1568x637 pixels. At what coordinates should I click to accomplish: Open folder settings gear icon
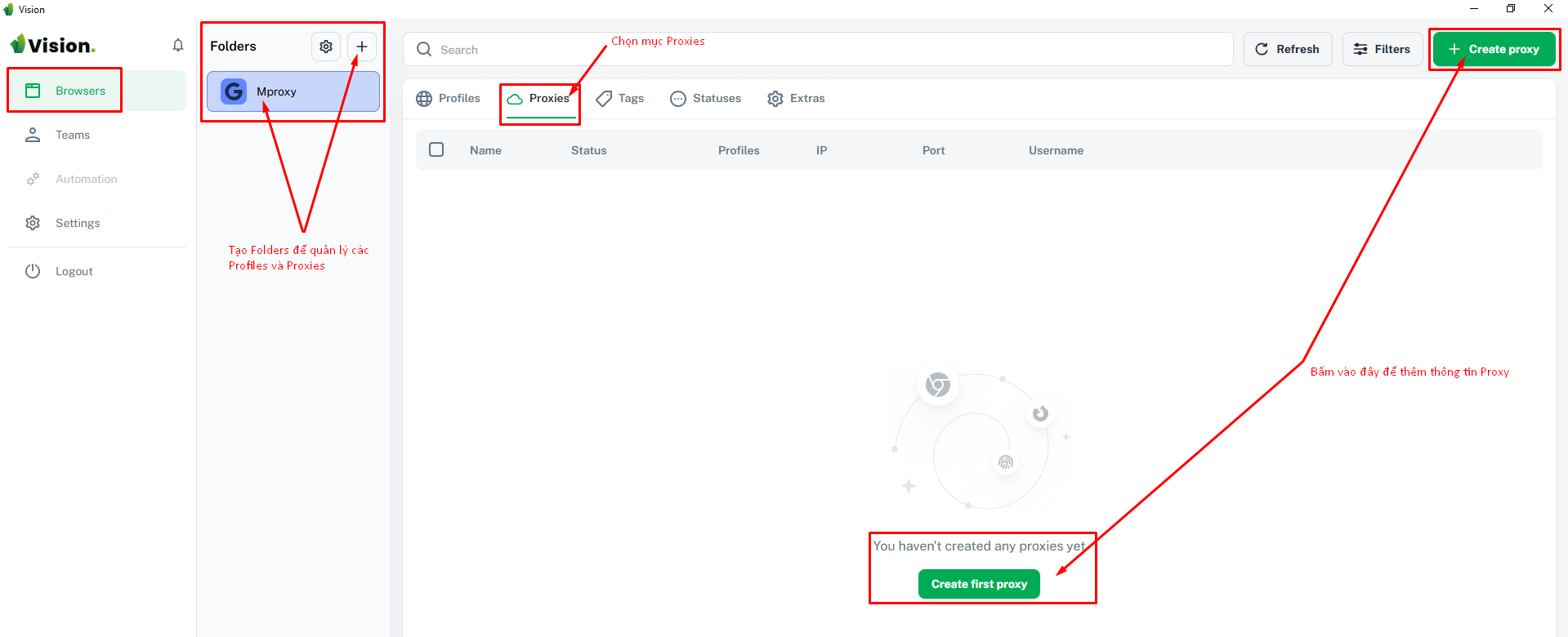tap(326, 47)
